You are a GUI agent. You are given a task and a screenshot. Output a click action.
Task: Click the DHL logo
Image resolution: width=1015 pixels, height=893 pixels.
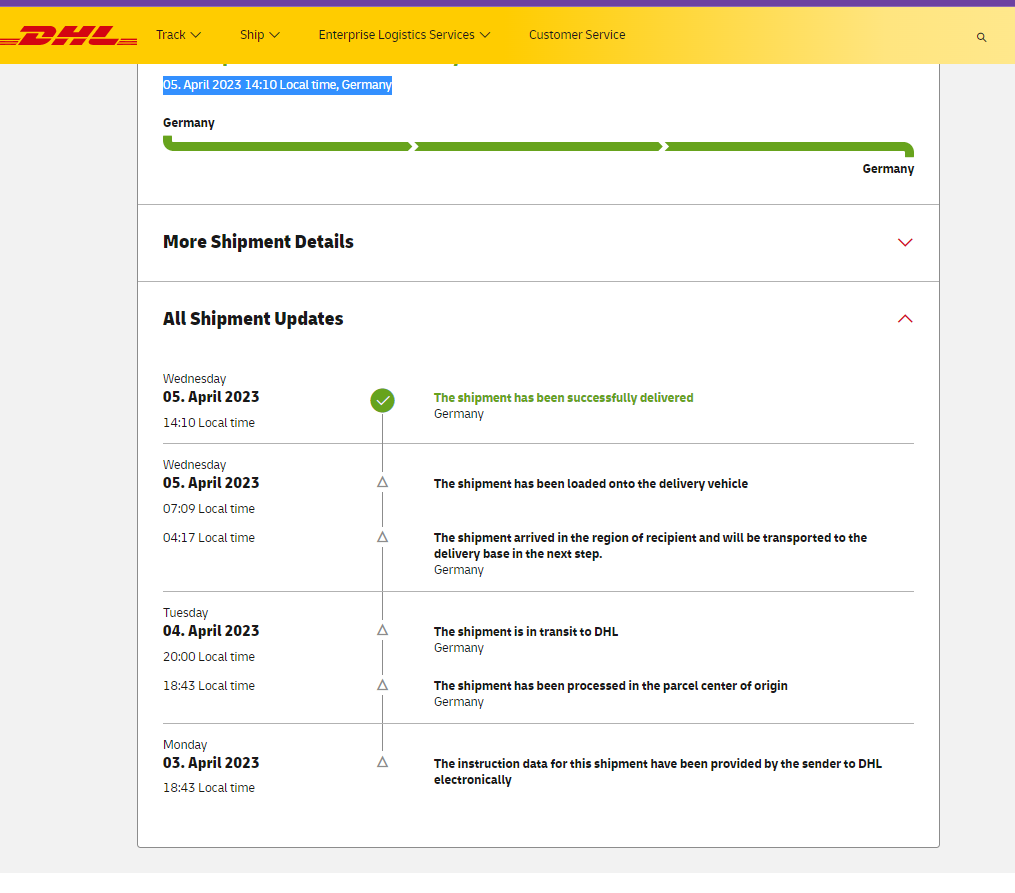69,36
